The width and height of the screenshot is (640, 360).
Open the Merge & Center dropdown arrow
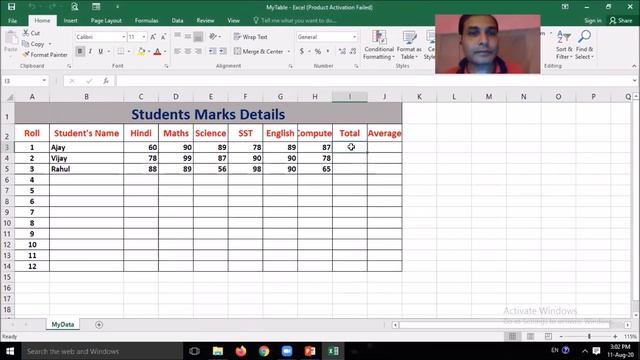[x=289, y=51]
